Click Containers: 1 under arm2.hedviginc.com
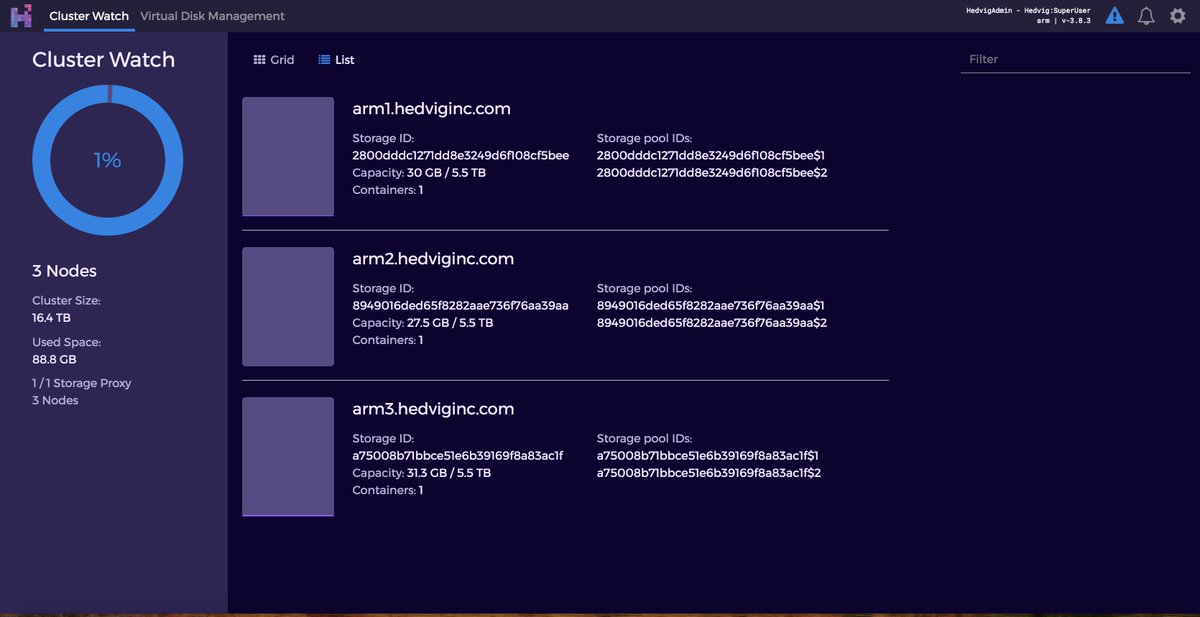 [x=388, y=340]
